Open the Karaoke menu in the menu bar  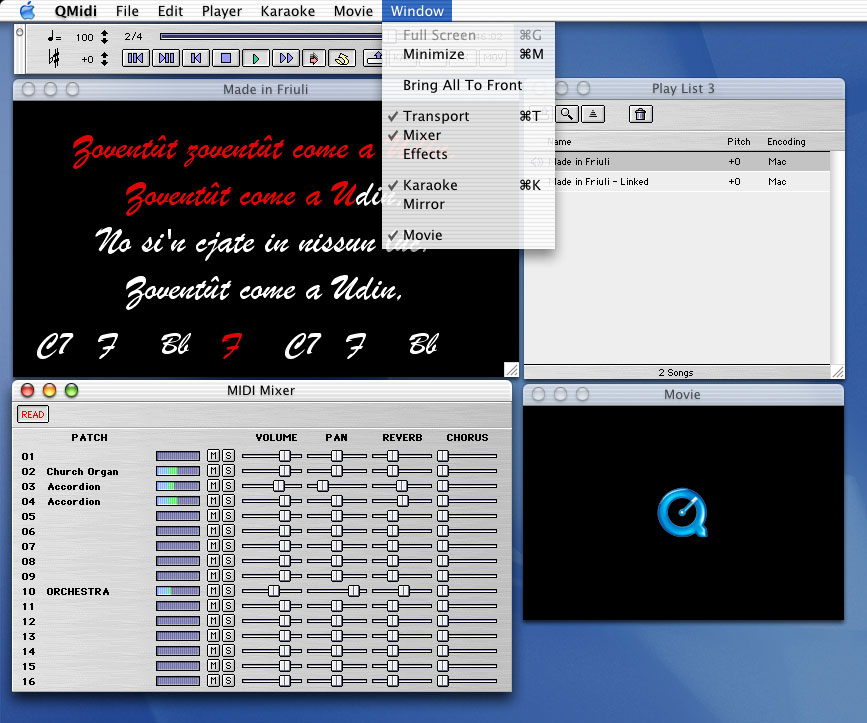tap(288, 11)
